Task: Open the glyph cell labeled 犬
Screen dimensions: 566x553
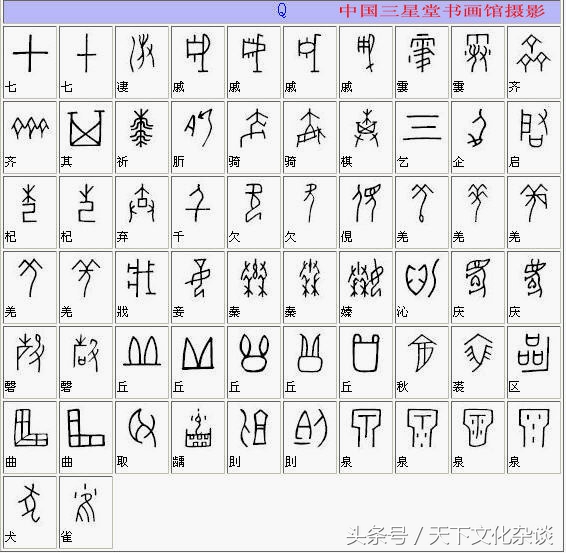Action: pos(30,513)
